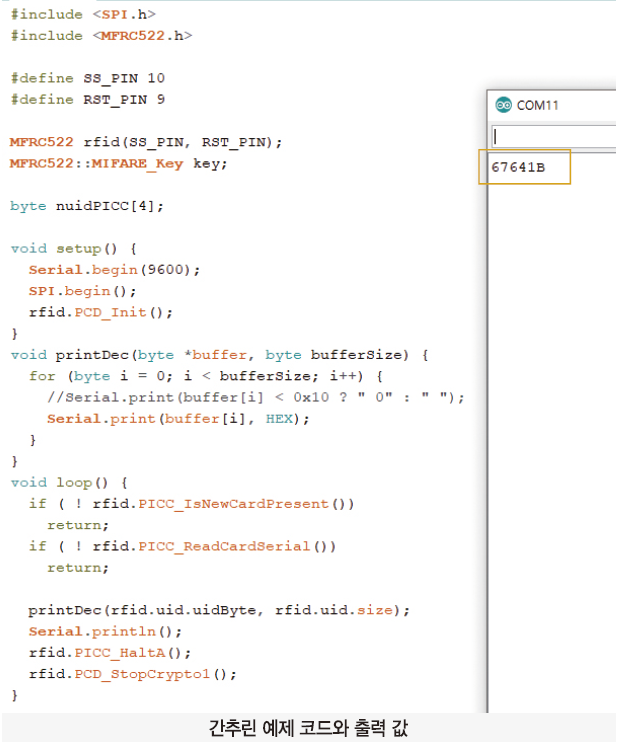Image resolution: width=620 pixels, height=742 pixels.
Task: Click the void loop() line
Action: click(x=69, y=483)
